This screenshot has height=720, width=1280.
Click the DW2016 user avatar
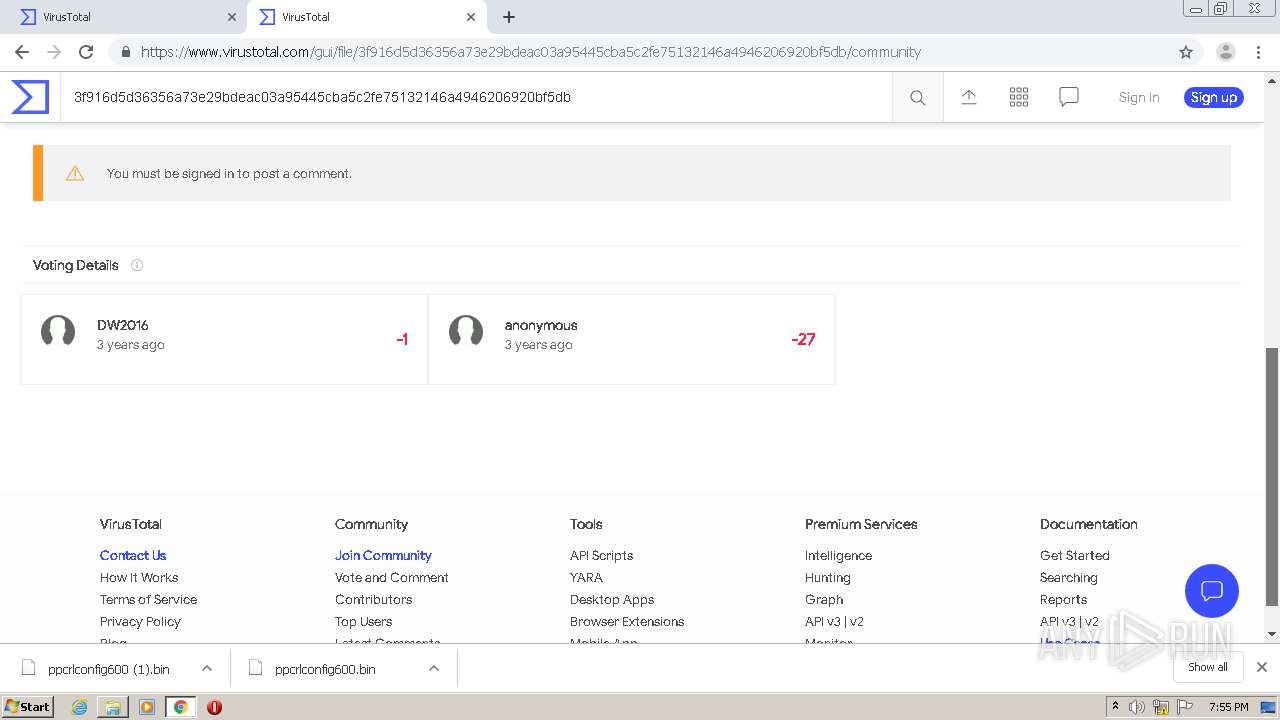[58, 331]
